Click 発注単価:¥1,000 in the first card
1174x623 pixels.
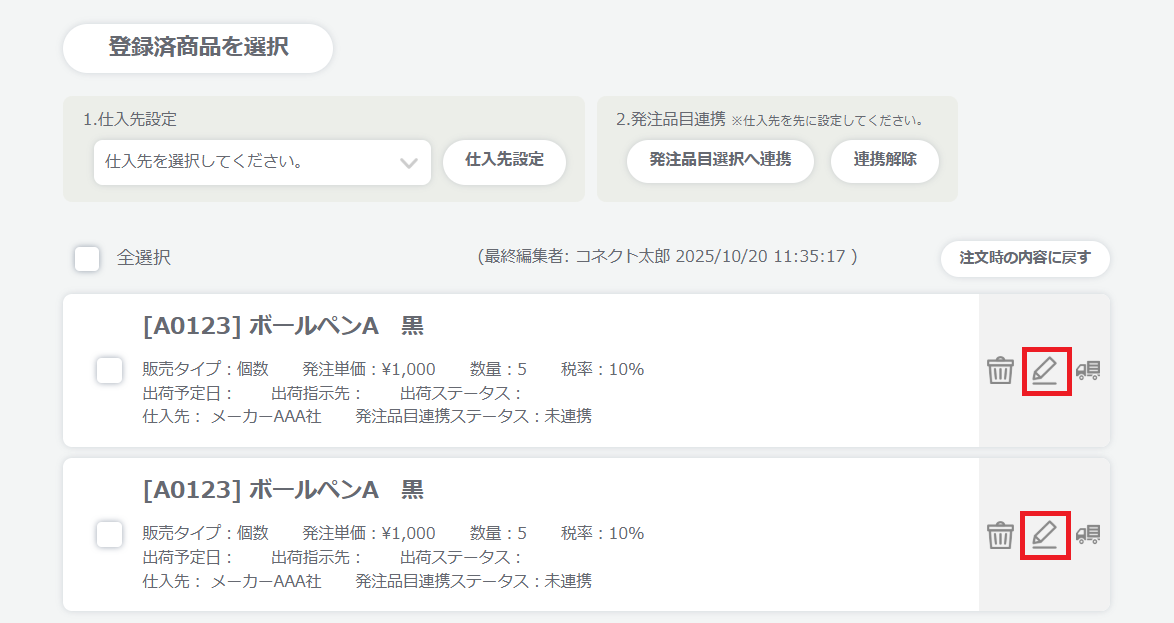click(x=369, y=369)
